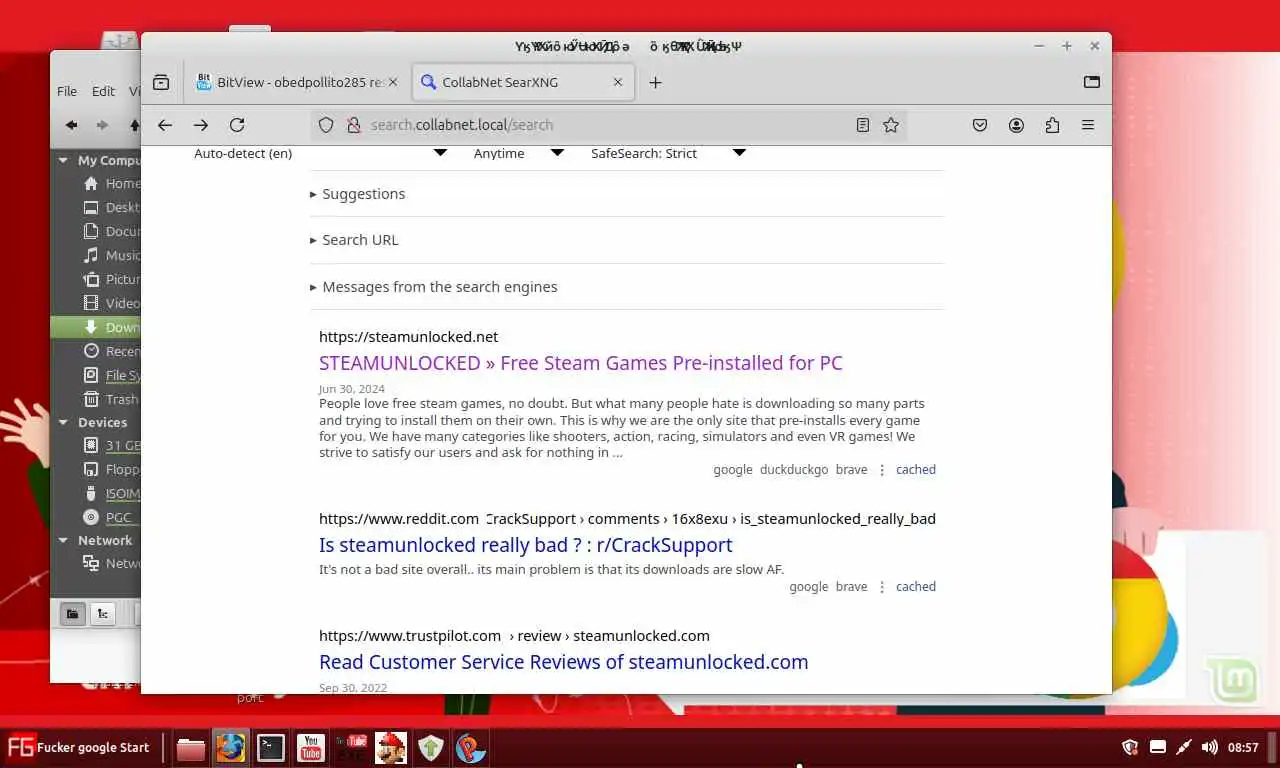
Task: Click the duckduckgo engine label
Action: pos(794,469)
